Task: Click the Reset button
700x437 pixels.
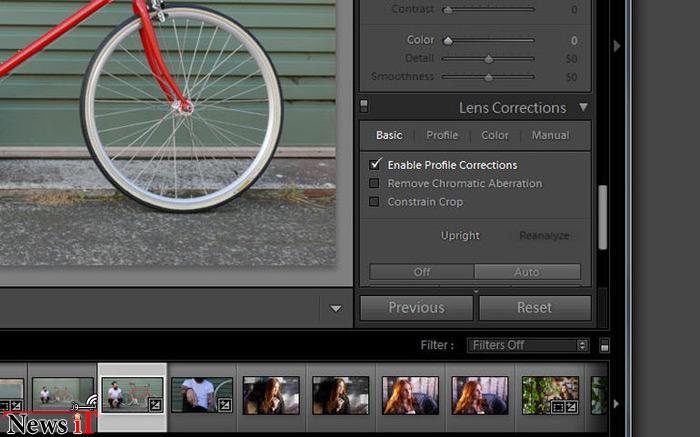Action: (x=535, y=308)
